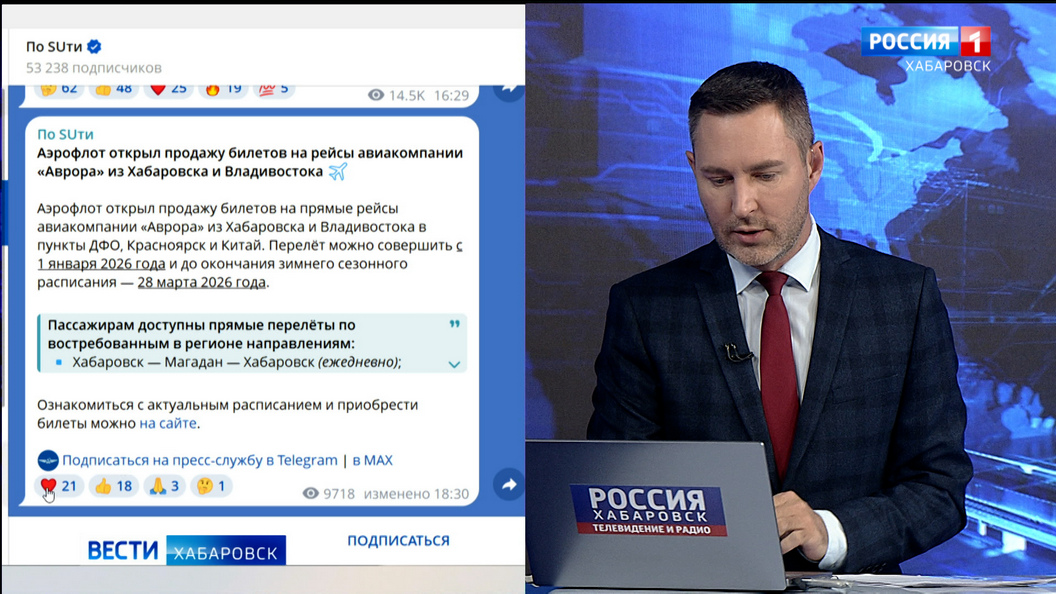Click the 100 emoji reaction on previous post

pyautogui.click(x=273, y=89)
